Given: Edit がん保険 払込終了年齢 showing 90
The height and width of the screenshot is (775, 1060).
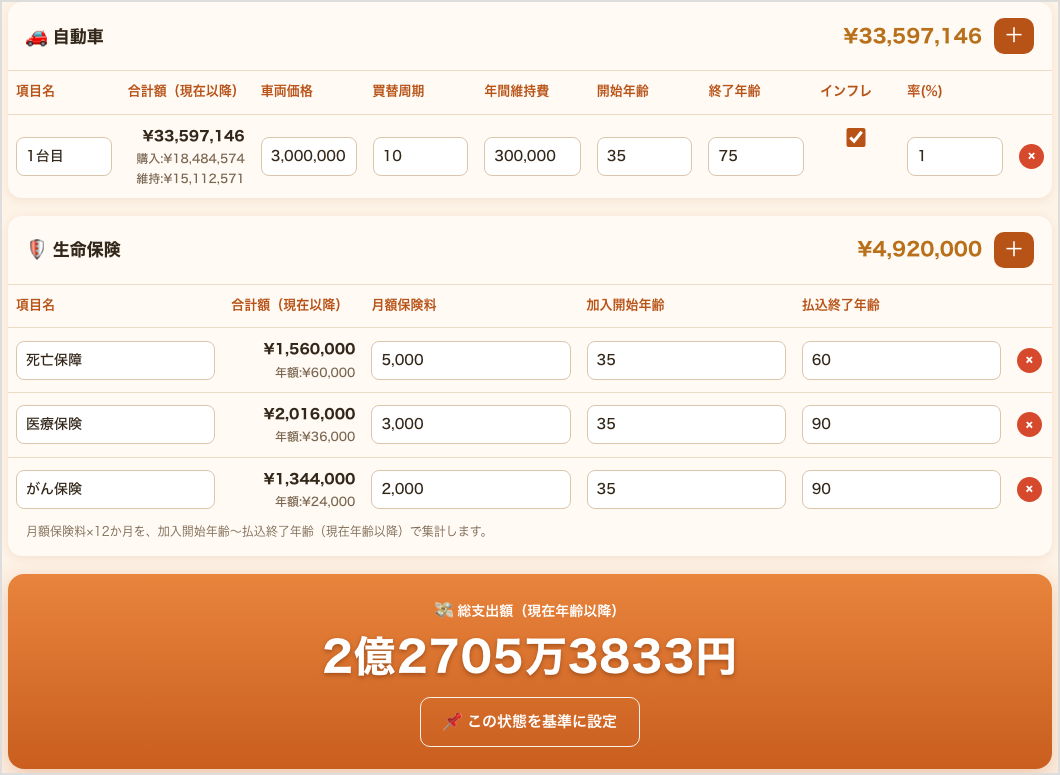Looking at the screenshot, I should pos(901,489).
